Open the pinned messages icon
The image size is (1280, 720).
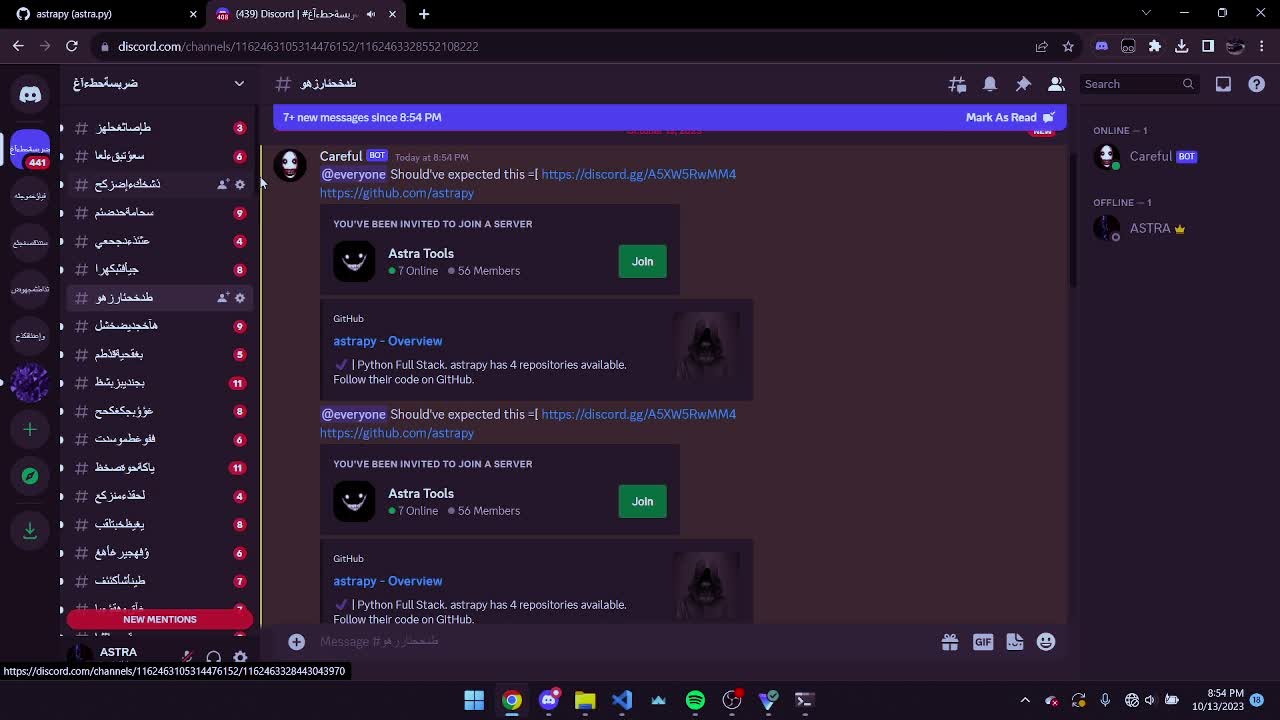point(1024,83)
